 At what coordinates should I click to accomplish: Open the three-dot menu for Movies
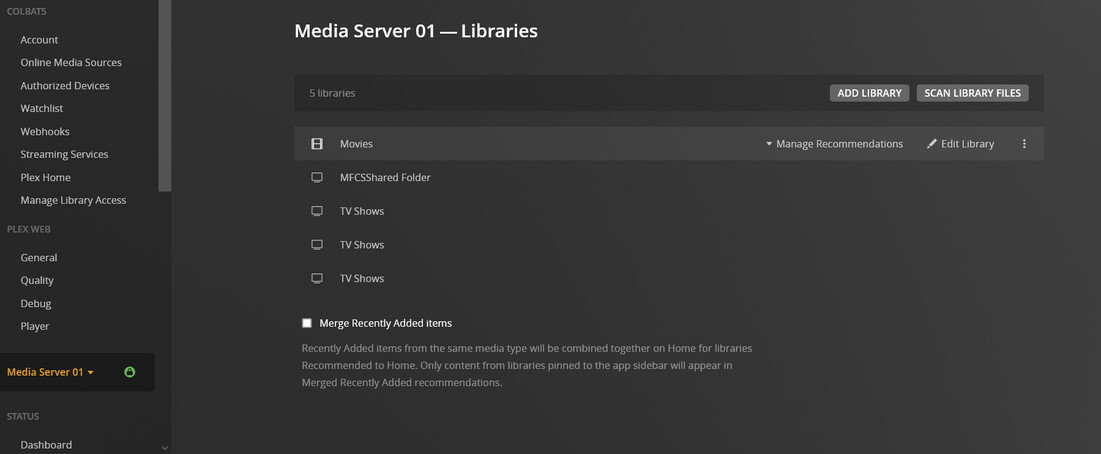[1024, 144]
